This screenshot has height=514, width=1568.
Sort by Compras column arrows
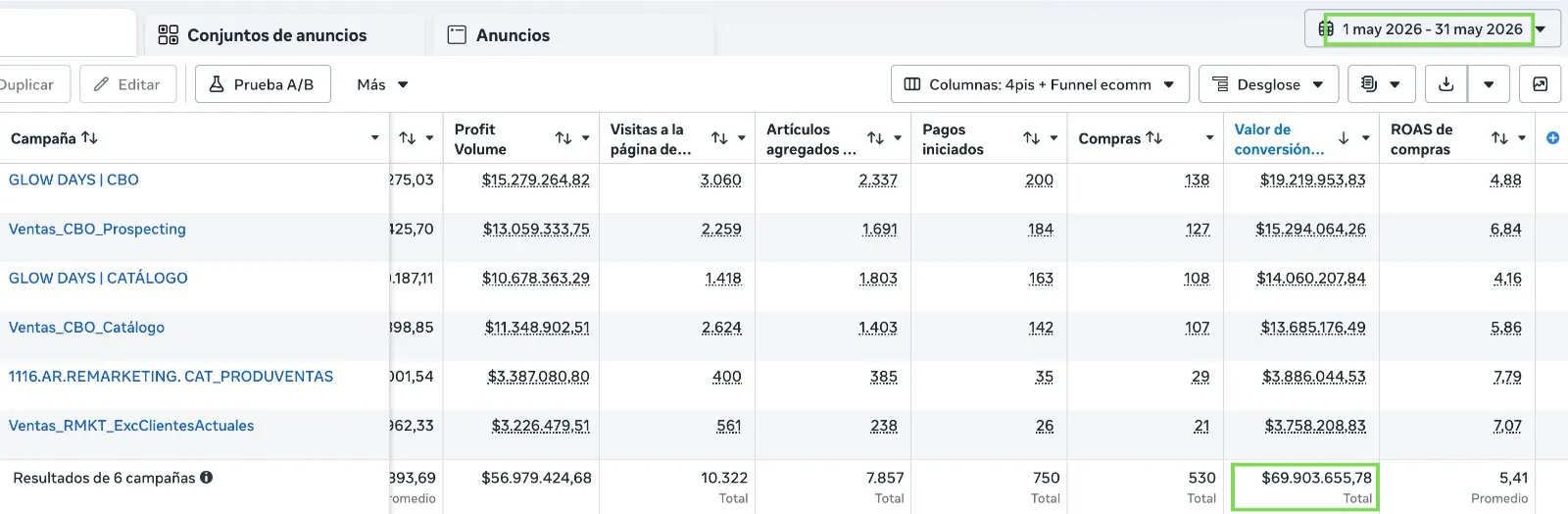coord(1154,138)
